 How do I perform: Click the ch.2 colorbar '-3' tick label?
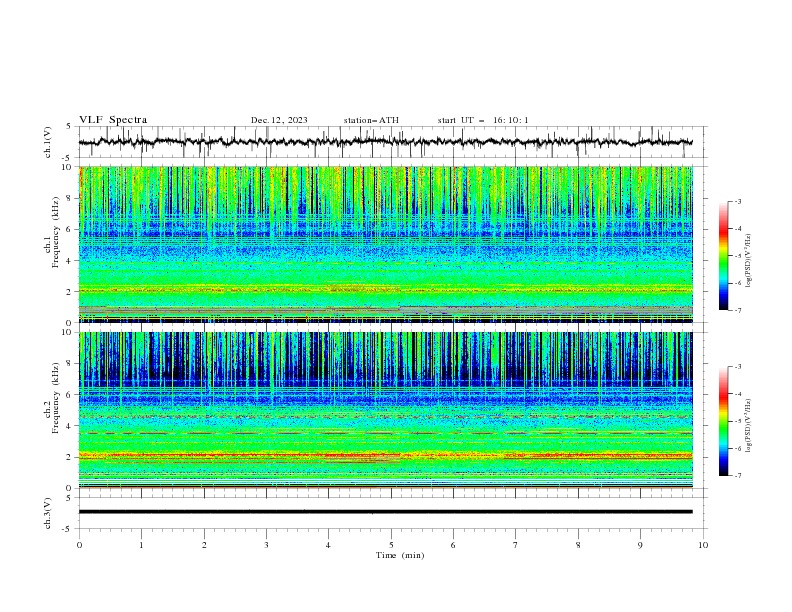(737, 367)
